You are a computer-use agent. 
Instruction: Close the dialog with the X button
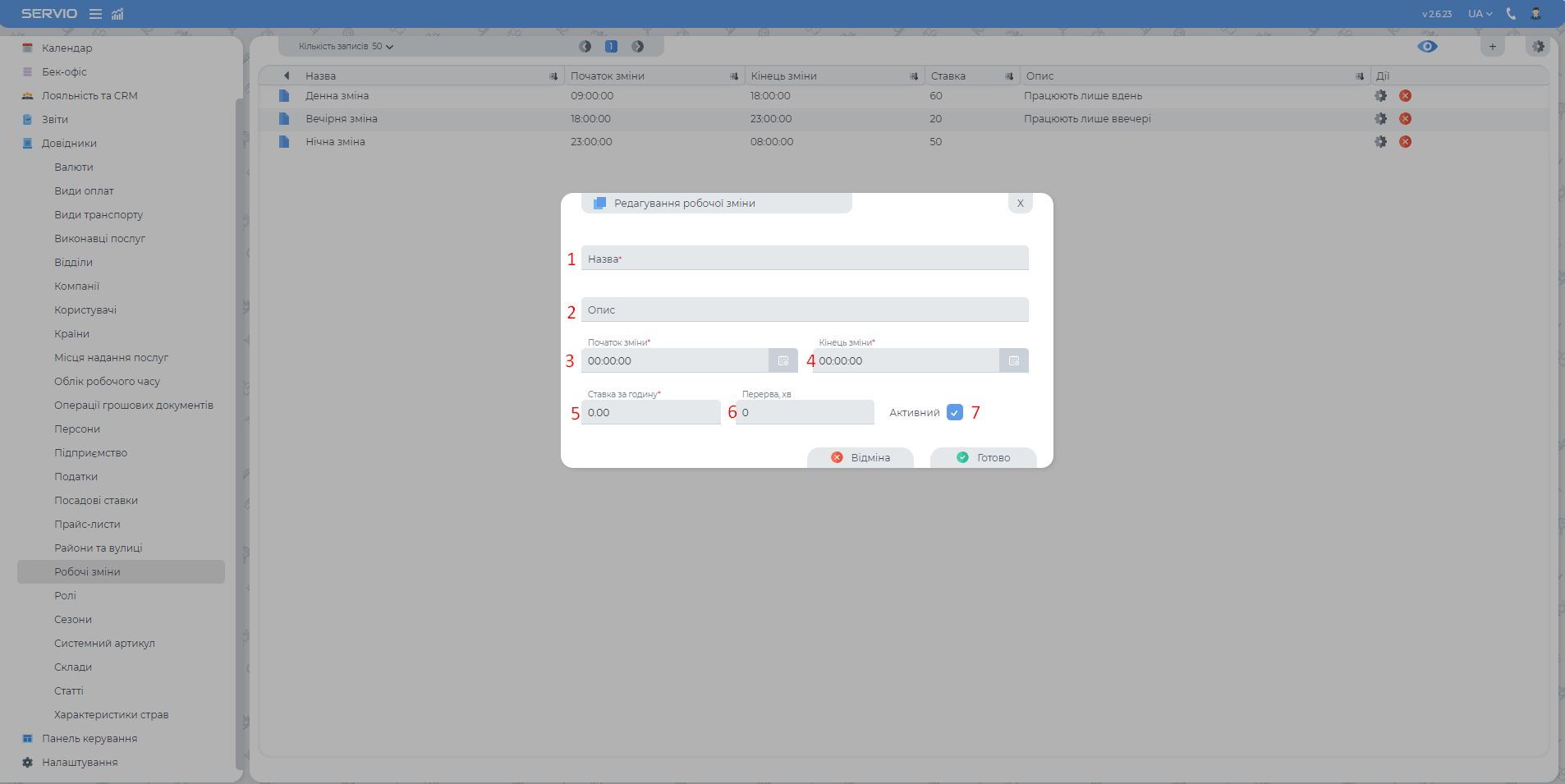[1020, 204]
